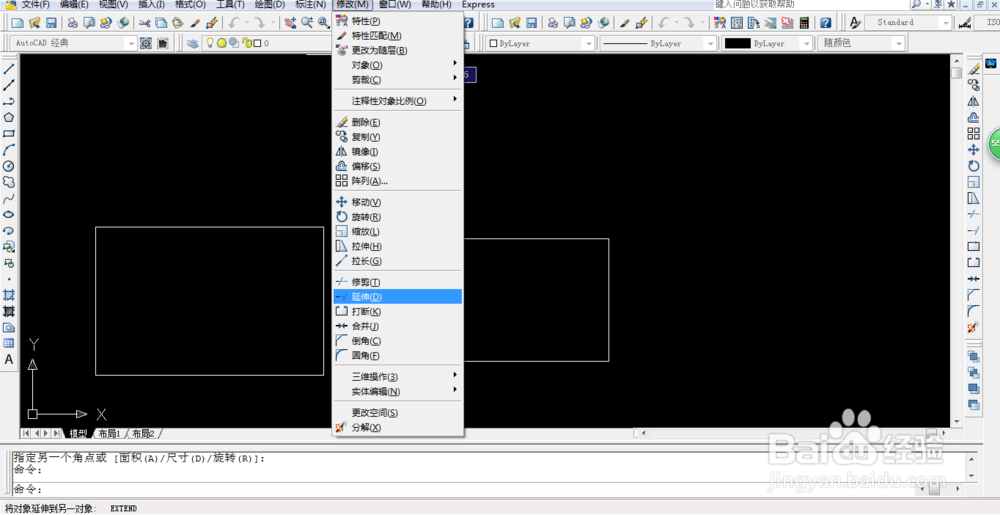Click the Zoom Realtime magnifier icon
Image resolution: width=1000 pixels, height=515 pixels.
(x=307, y=23)
